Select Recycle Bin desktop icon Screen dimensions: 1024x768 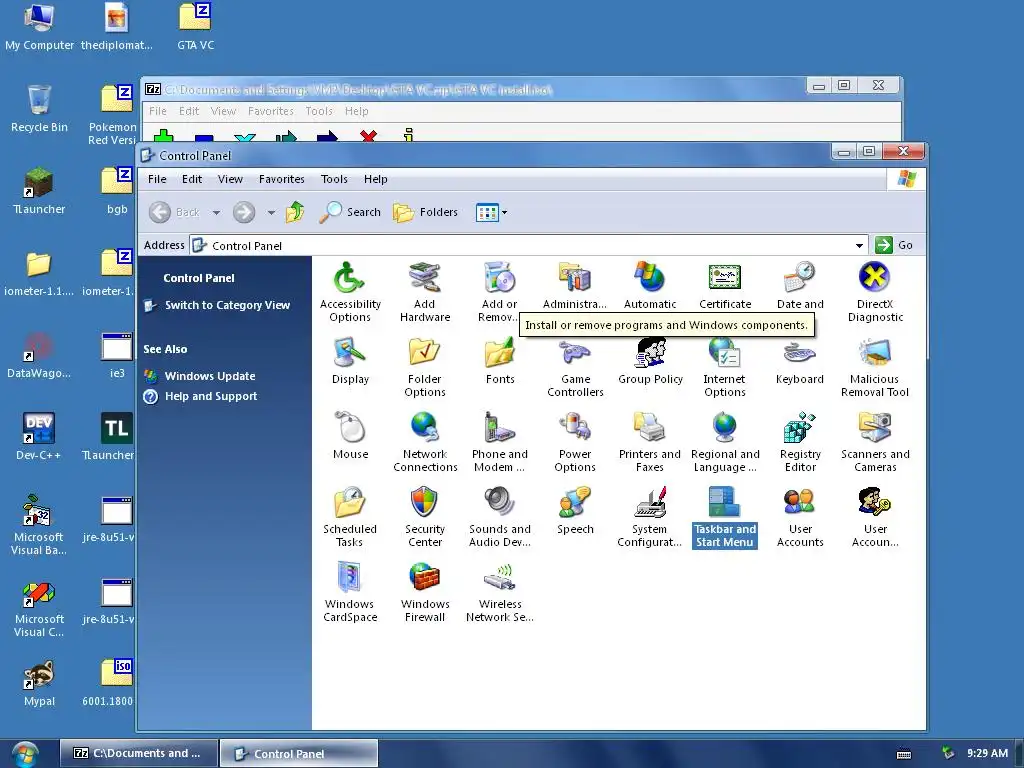[39, 108]
